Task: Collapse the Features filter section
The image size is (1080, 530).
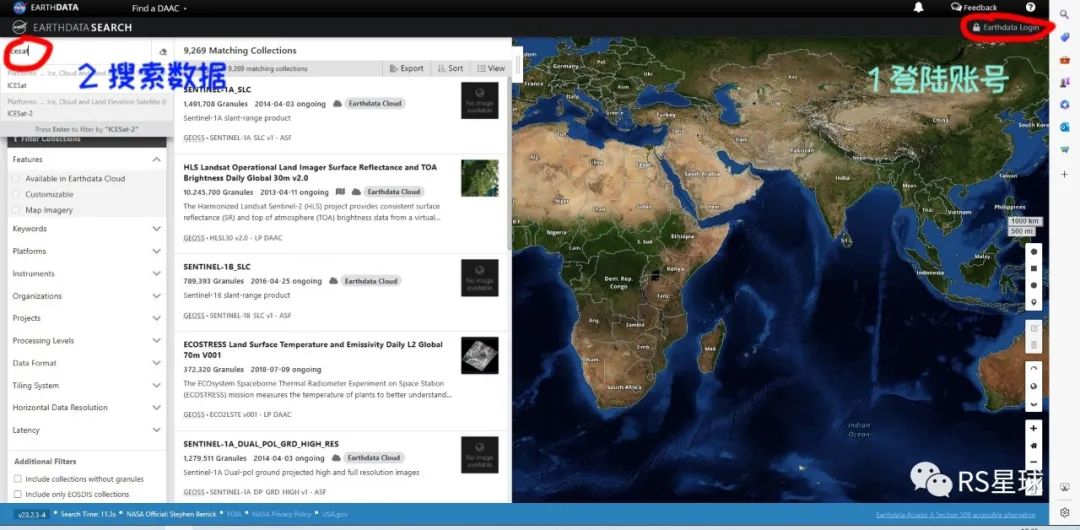Action: [x=87, y=159]
